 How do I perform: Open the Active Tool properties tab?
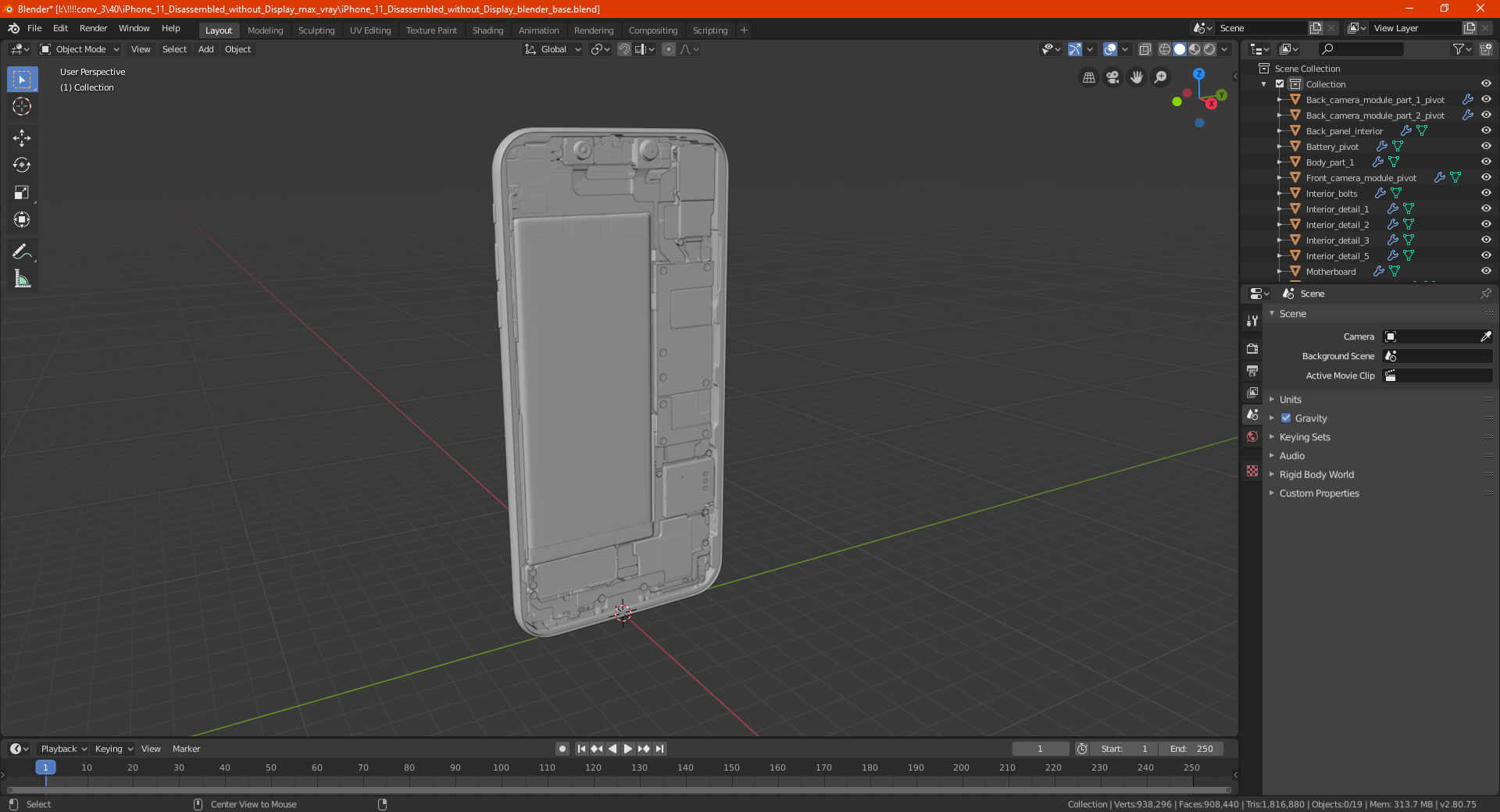pos(1252,321)
